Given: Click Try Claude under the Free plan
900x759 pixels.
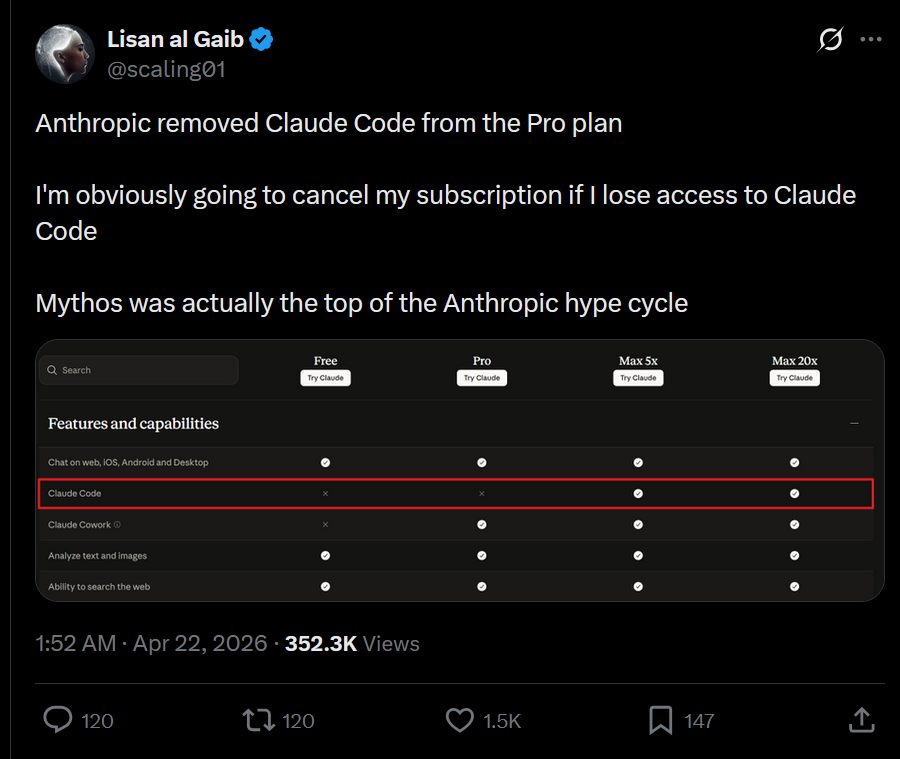Looking at the screenshot, I should [325, 378].
